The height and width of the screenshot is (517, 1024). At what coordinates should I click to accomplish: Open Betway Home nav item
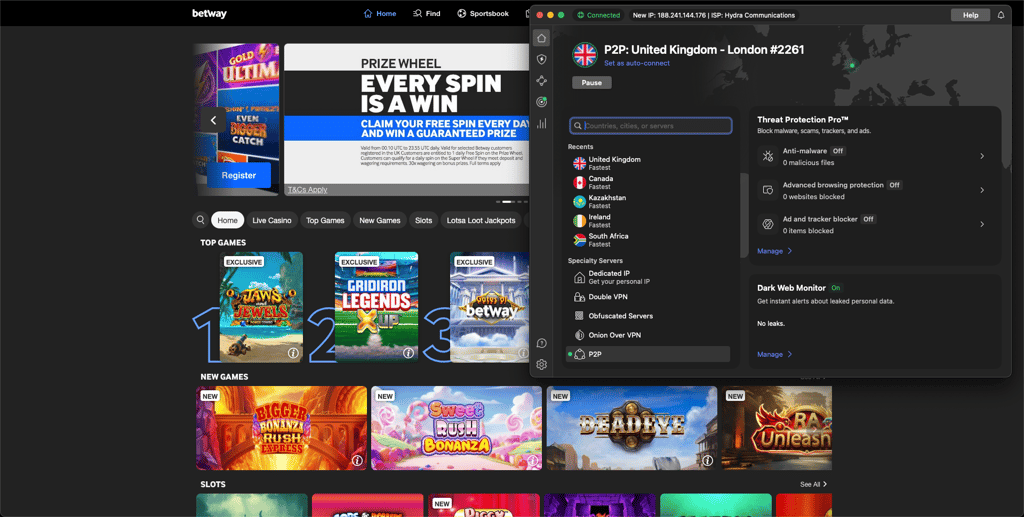pyautogui.click(x=380, y=13)
